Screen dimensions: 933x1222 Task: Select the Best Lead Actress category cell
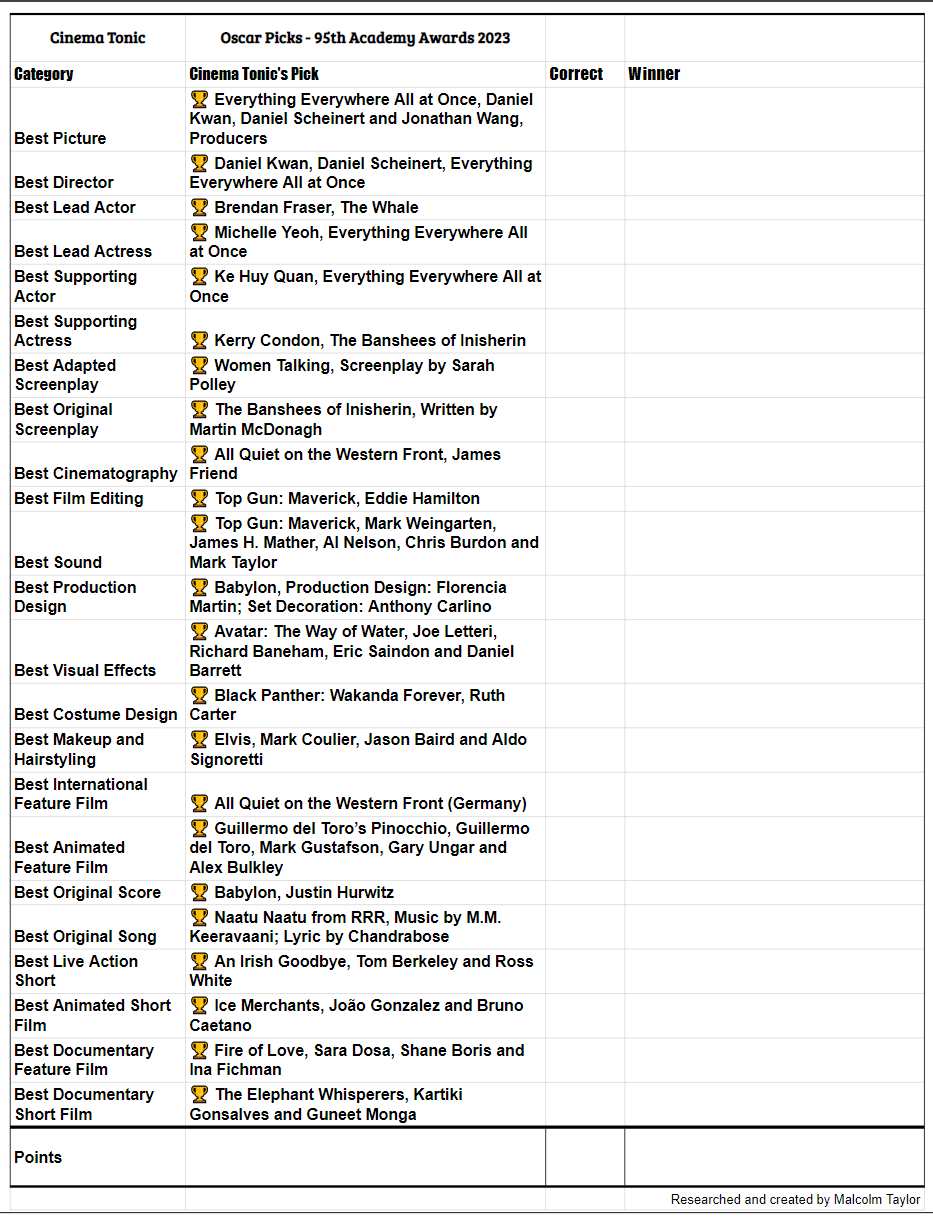pyautogui.click(x=98, y=242)
